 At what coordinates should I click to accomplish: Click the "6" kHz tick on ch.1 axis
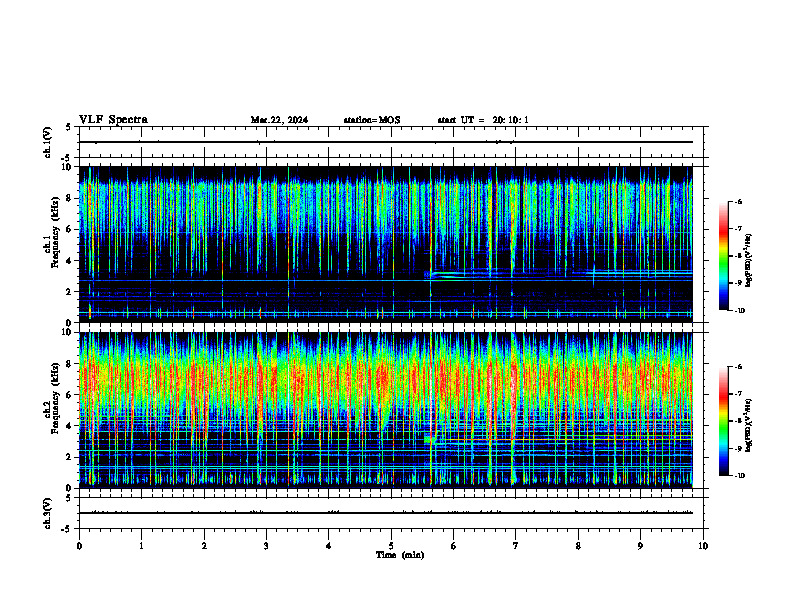point(70,229)
